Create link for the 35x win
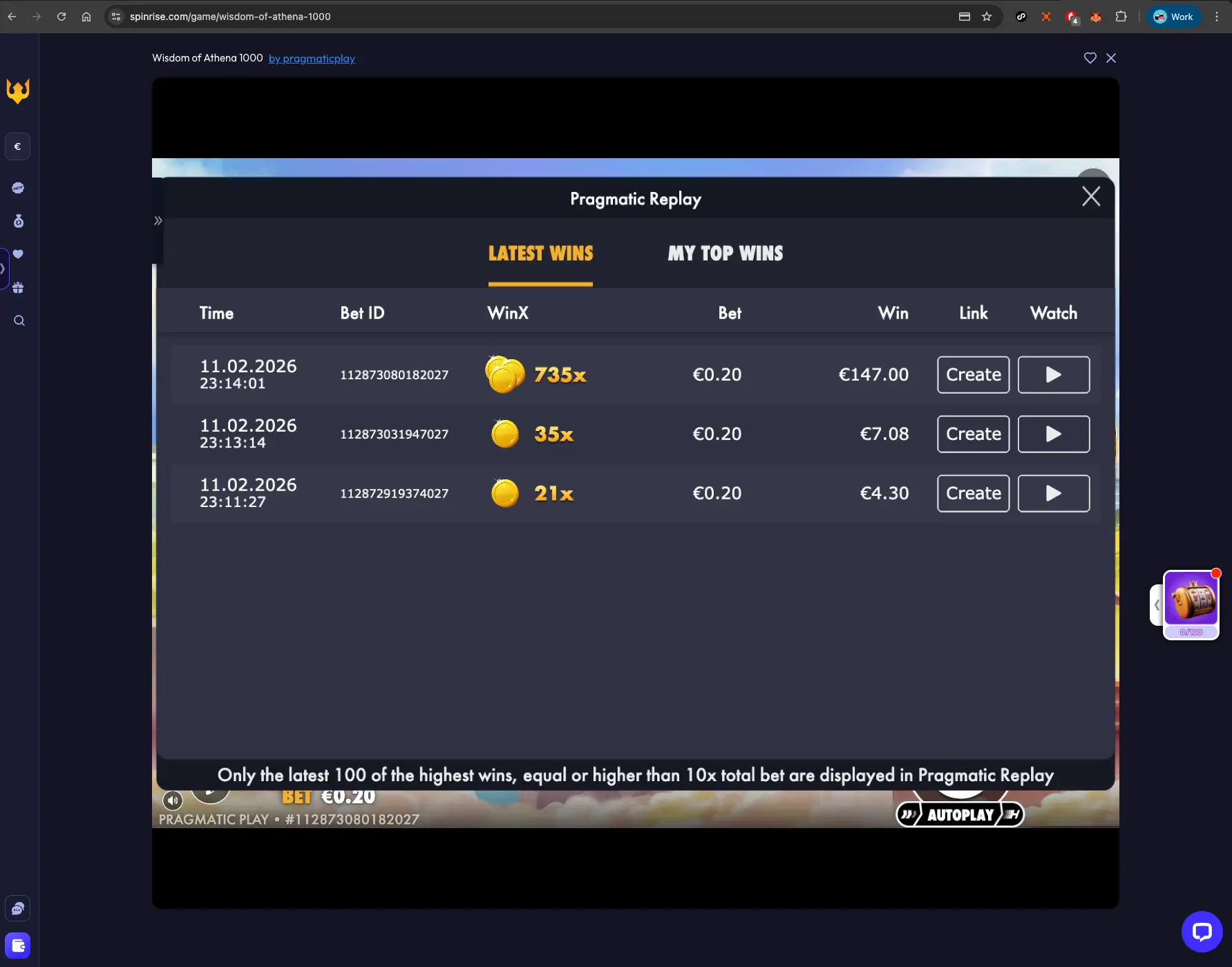This screenshot has width=1232, height=967. 973,434
